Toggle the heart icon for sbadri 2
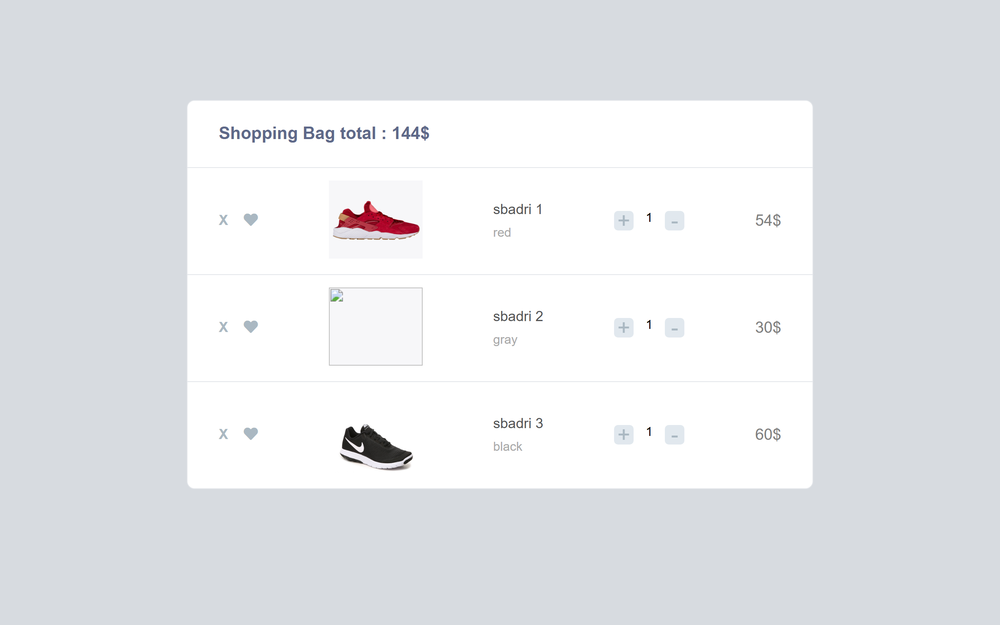This screenshot has height=625, width=1000. (251, 327)
